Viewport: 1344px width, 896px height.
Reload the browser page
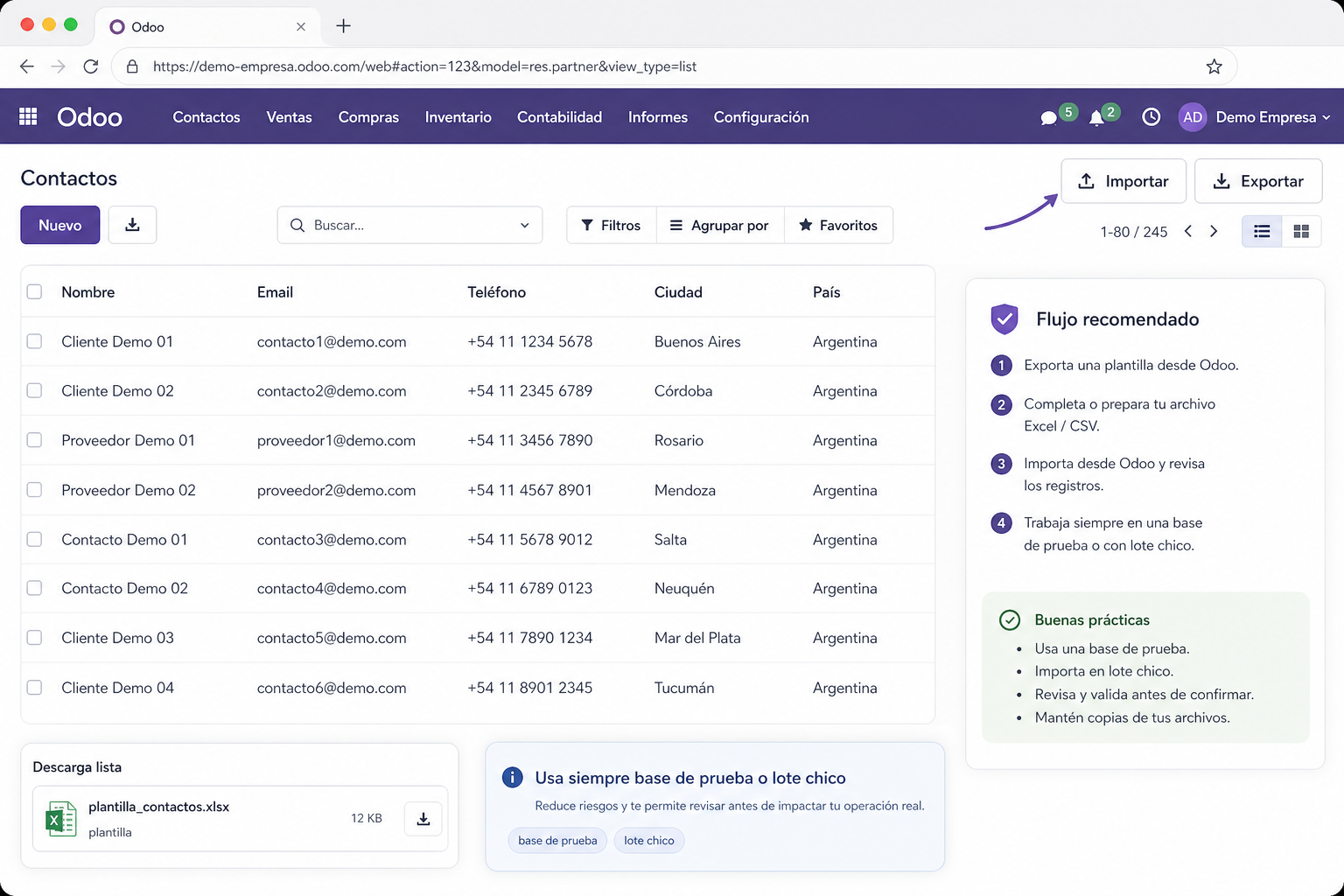coord(91,66)
